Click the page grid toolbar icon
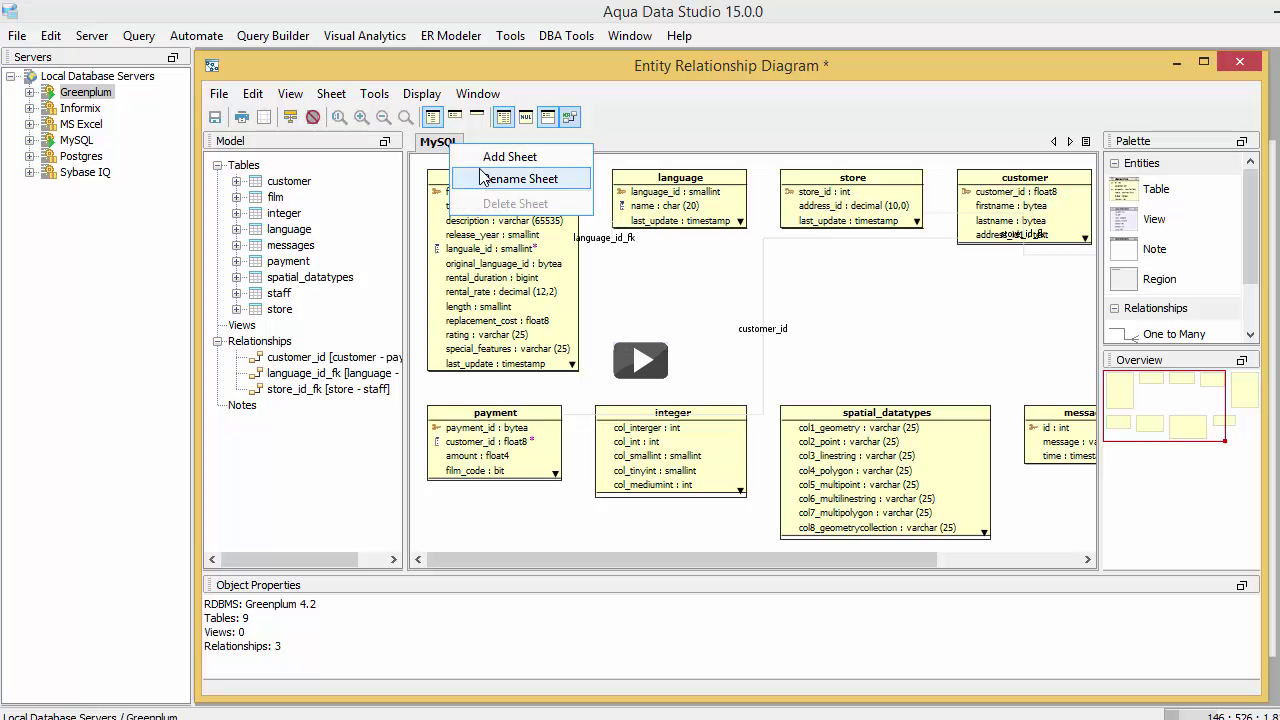The image size is (1280, 720). [x=264, y=117]
